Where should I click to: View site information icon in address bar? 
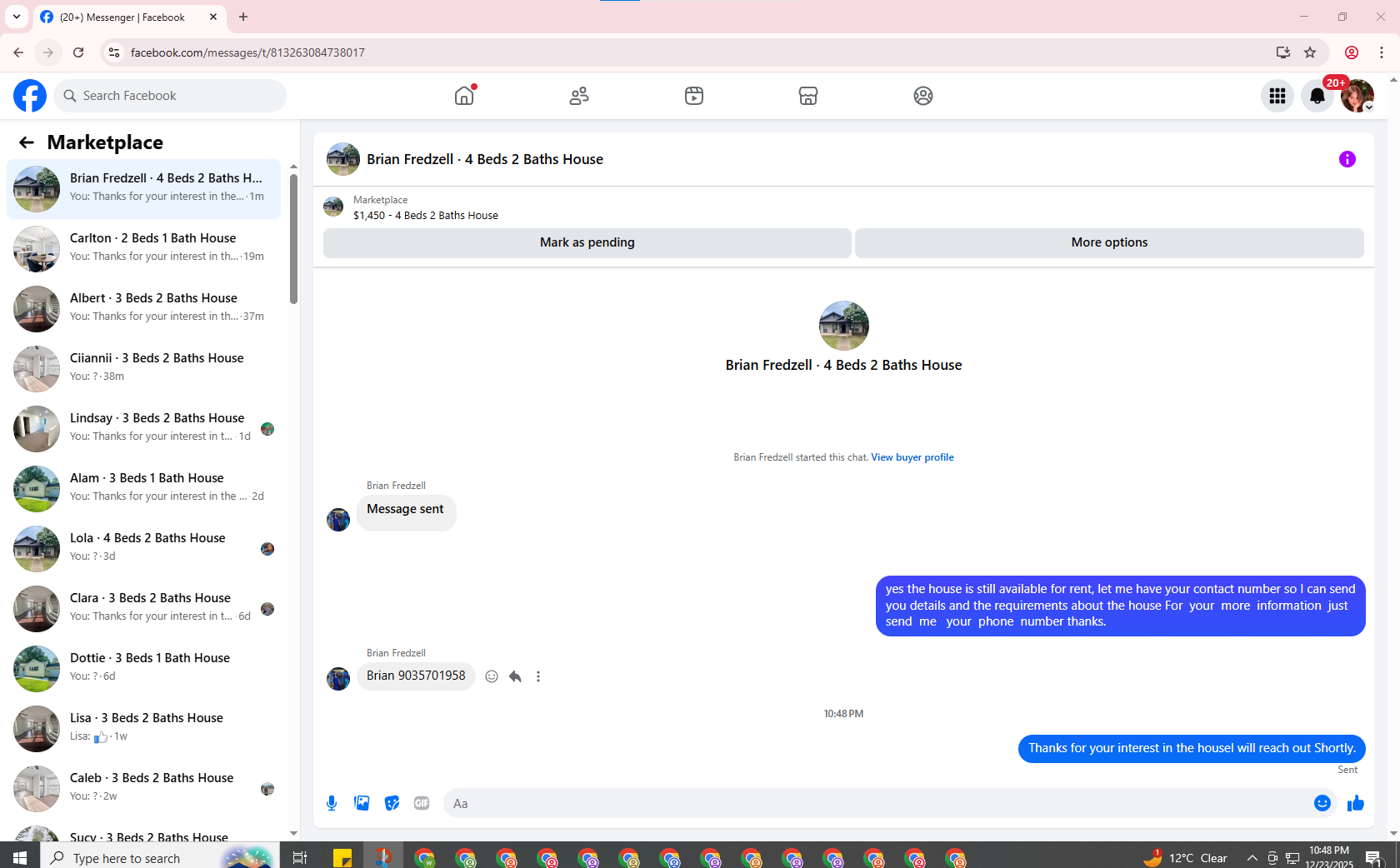coord(114,52)
